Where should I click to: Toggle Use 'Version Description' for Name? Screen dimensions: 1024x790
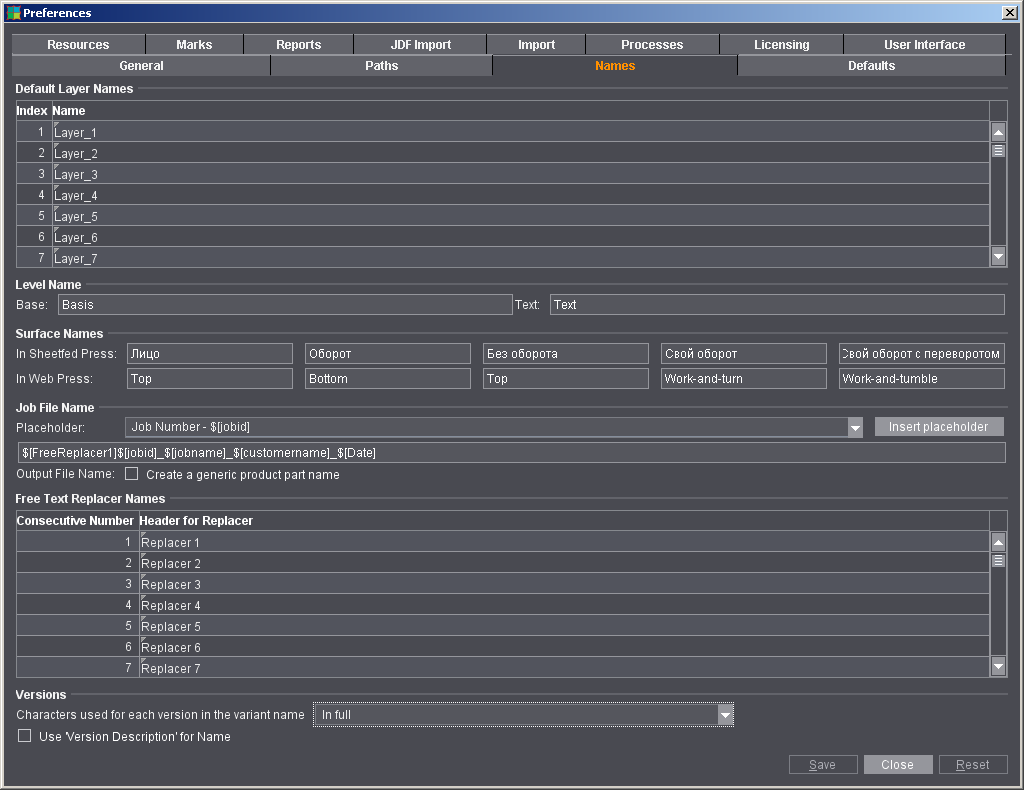[x=25, y=736]
